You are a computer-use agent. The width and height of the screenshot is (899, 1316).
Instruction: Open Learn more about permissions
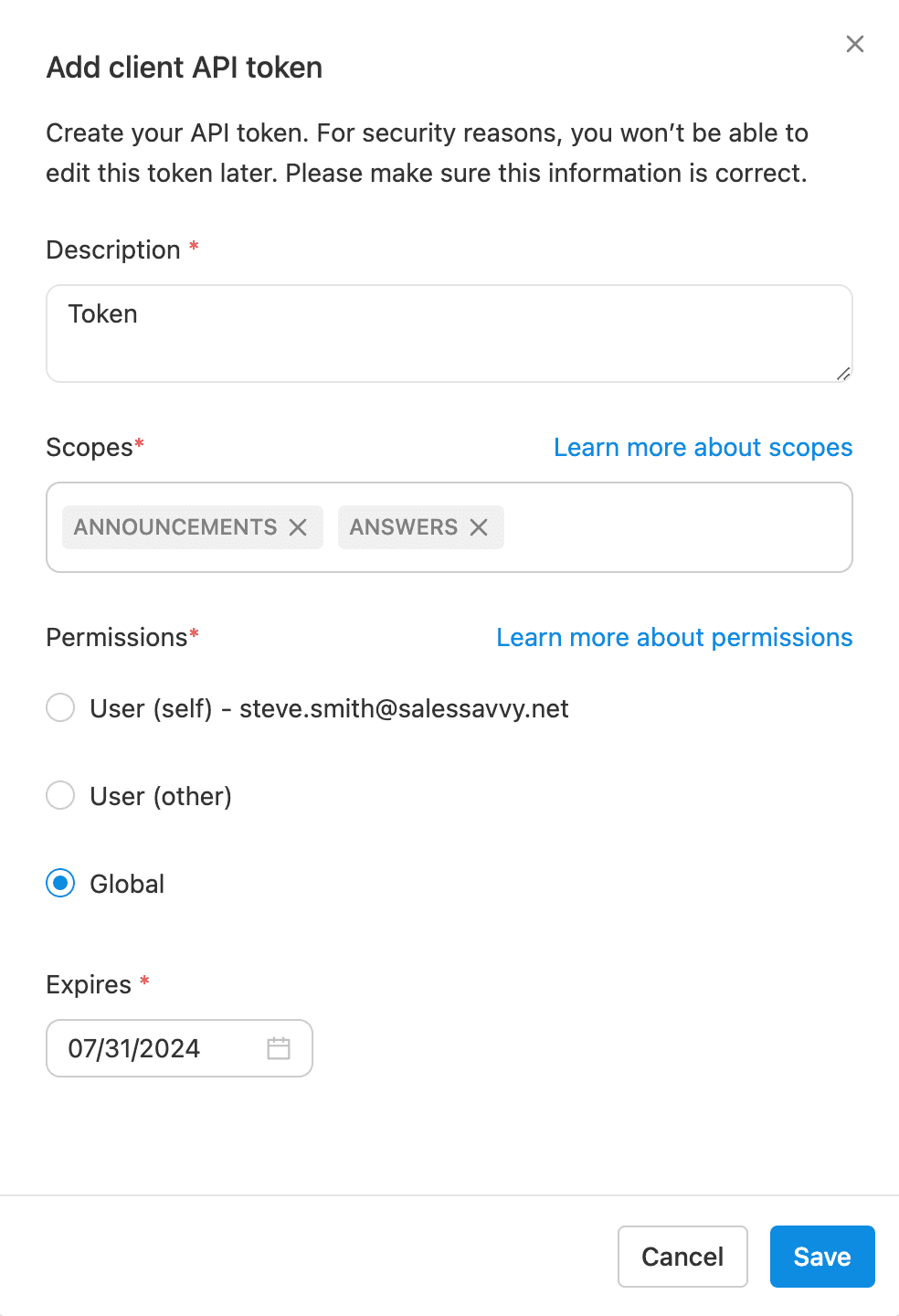coord(673,637)
